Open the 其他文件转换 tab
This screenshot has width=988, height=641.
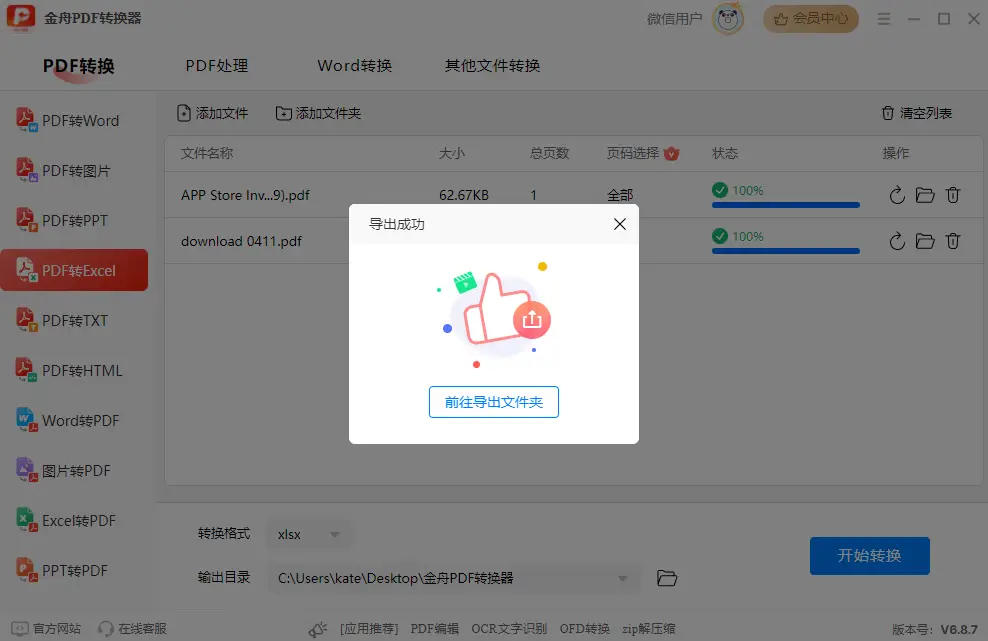click(491, 65)
